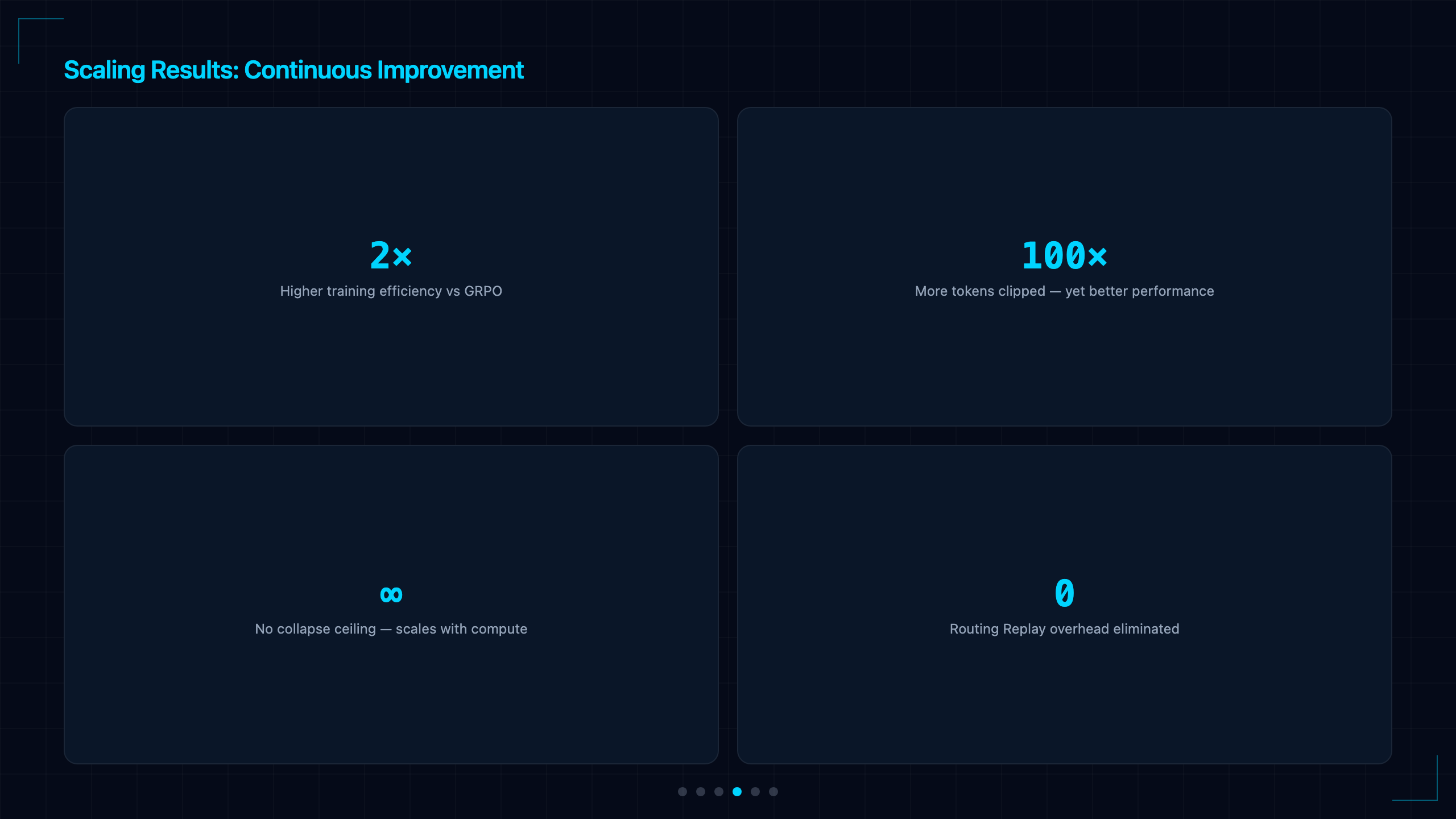Select the third slide pagination dot
The height and width of the screenshot is (819, 1456).
tap(719, 792)
